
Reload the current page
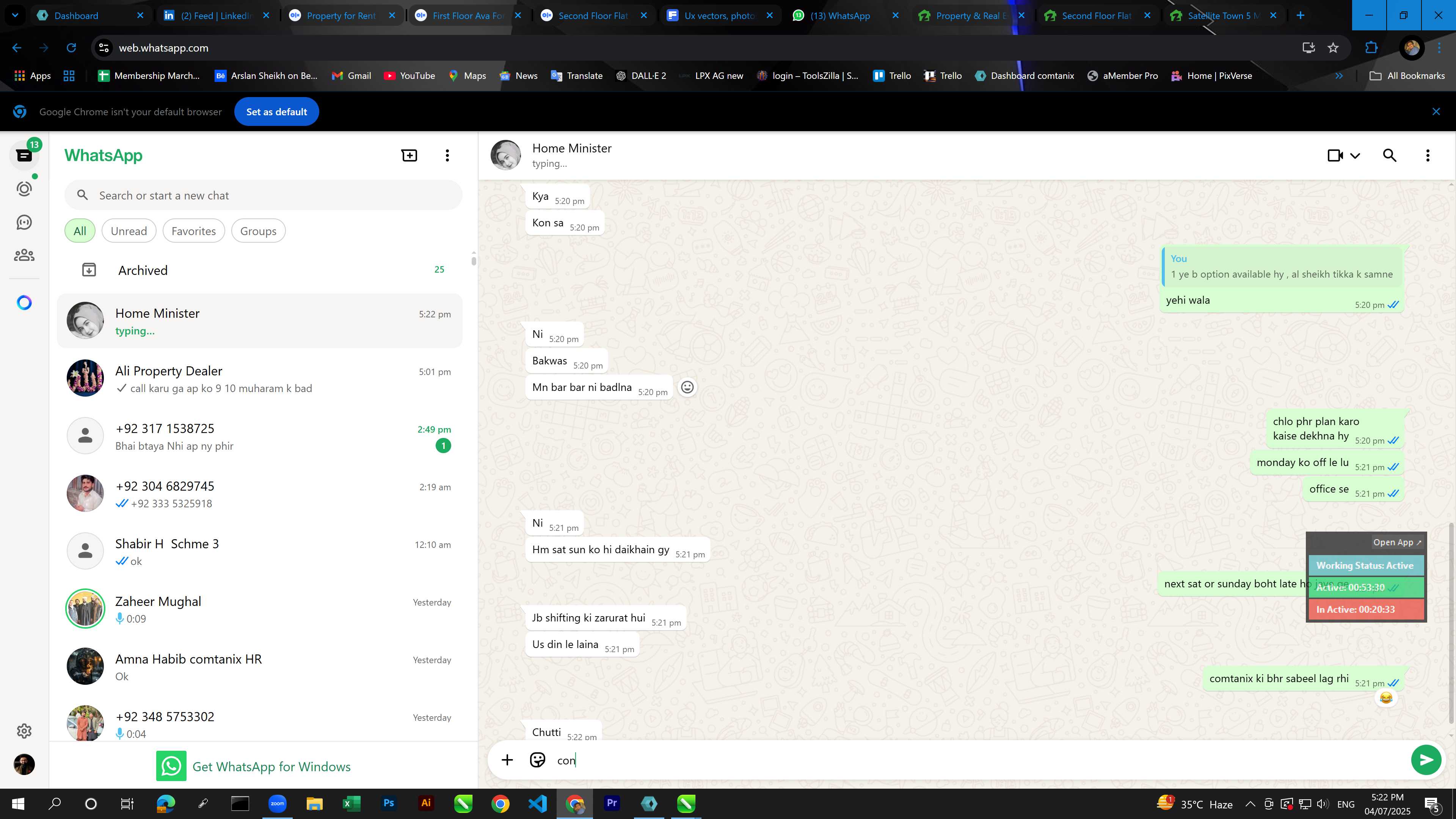coord(71,48)
